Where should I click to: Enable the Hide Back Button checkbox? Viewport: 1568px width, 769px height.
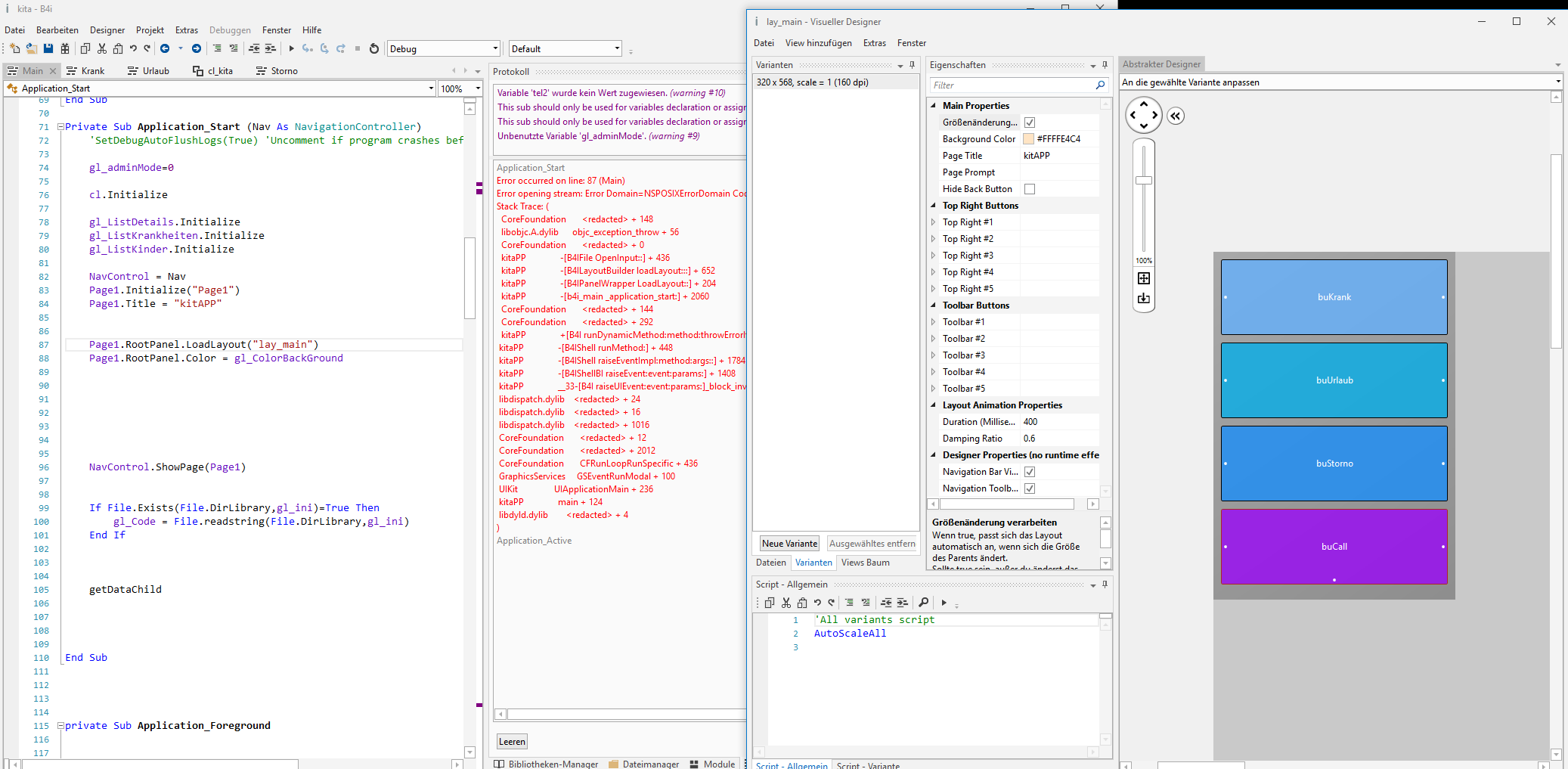coord(1030,189)
